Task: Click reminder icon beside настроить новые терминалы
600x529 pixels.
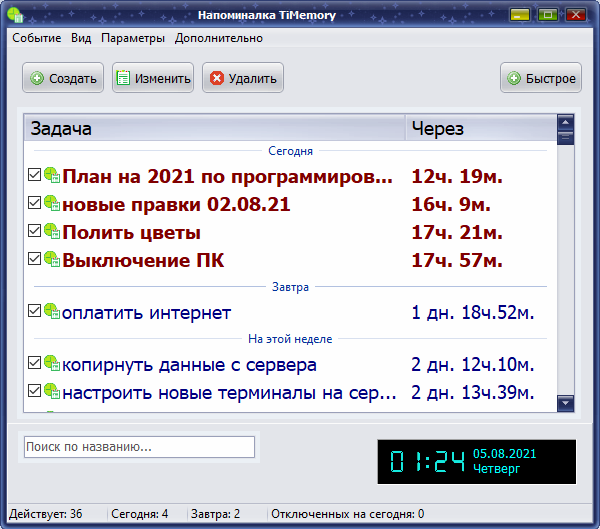Action: pos(52,391)
